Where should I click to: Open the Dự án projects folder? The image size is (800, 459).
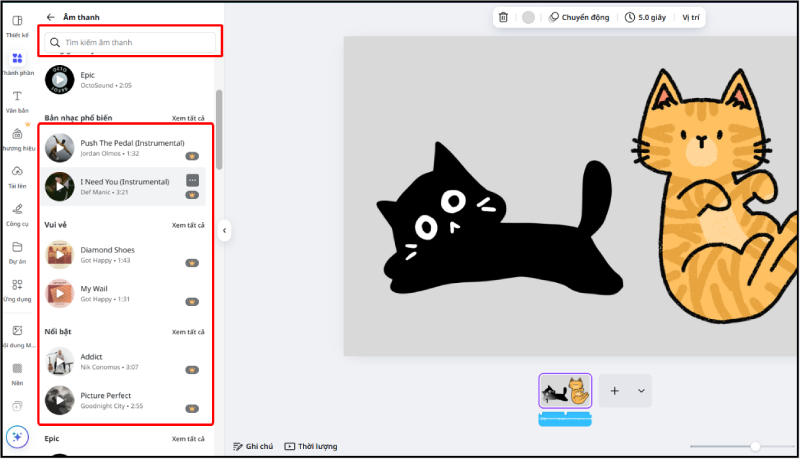[17, 251]
